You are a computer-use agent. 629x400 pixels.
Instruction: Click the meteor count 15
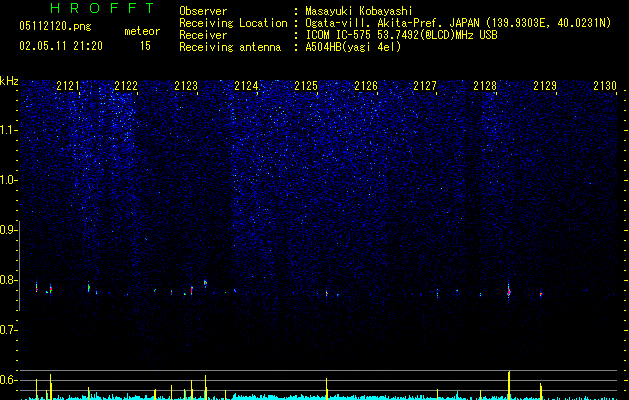145,46
